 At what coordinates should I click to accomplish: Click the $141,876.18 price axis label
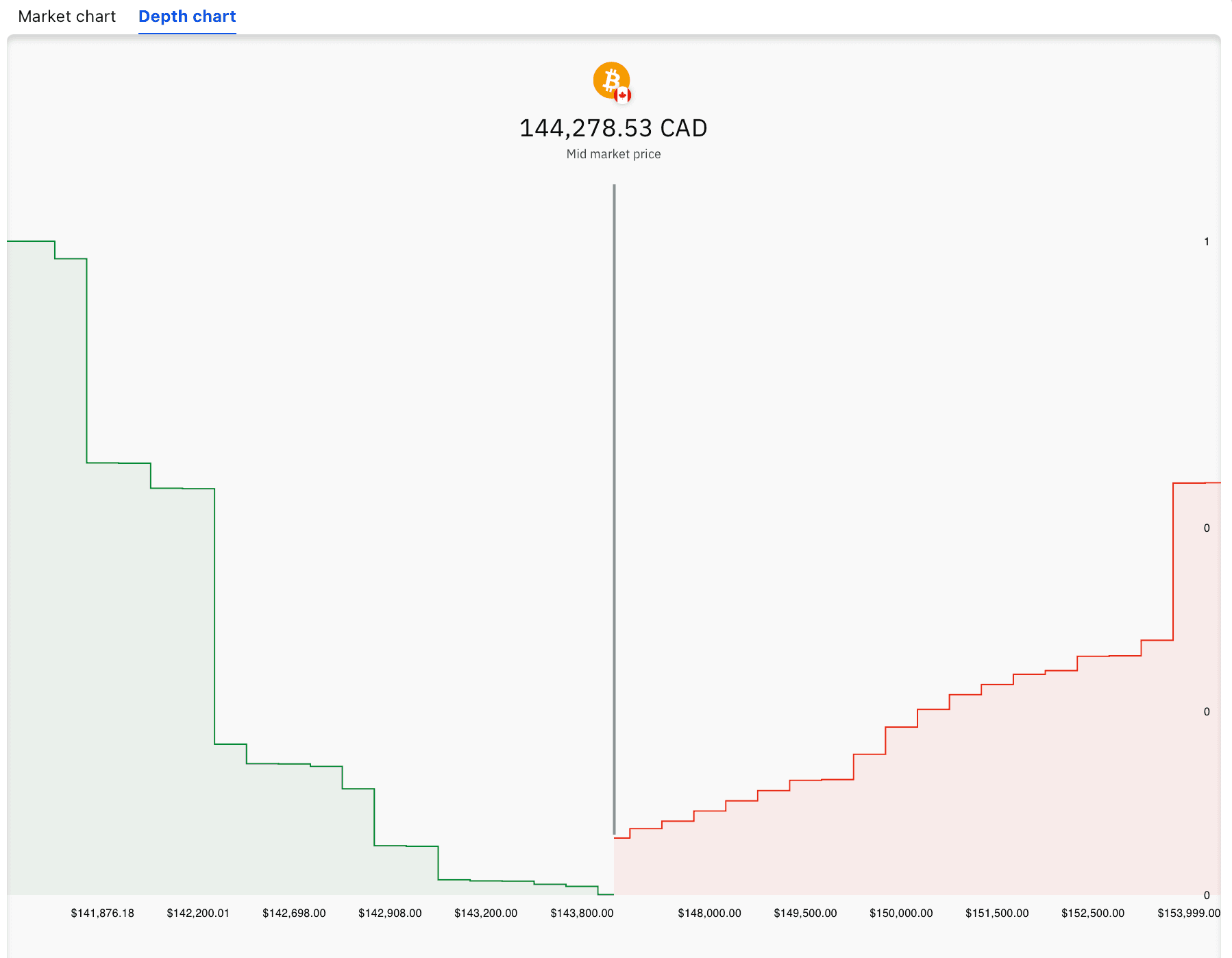point(103,913)
